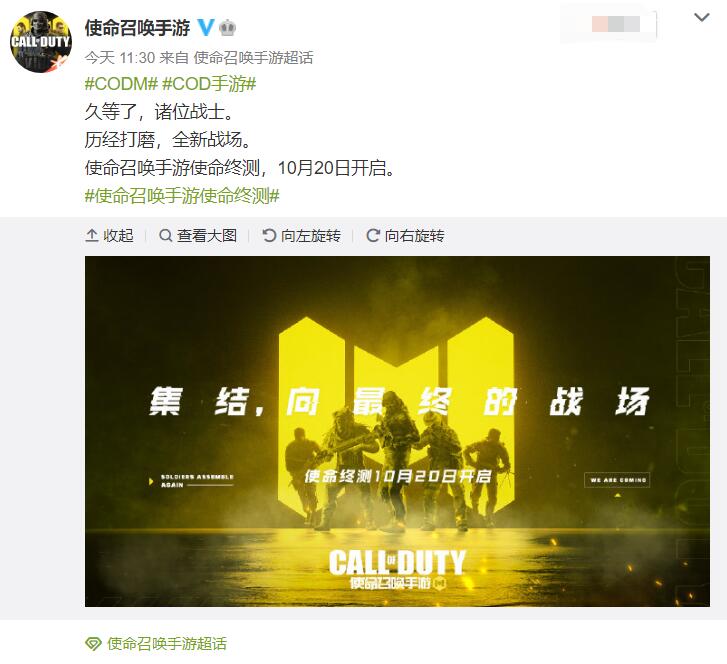Click the rotate-right arrow icon
727x664 pixels.
point(373,236)
